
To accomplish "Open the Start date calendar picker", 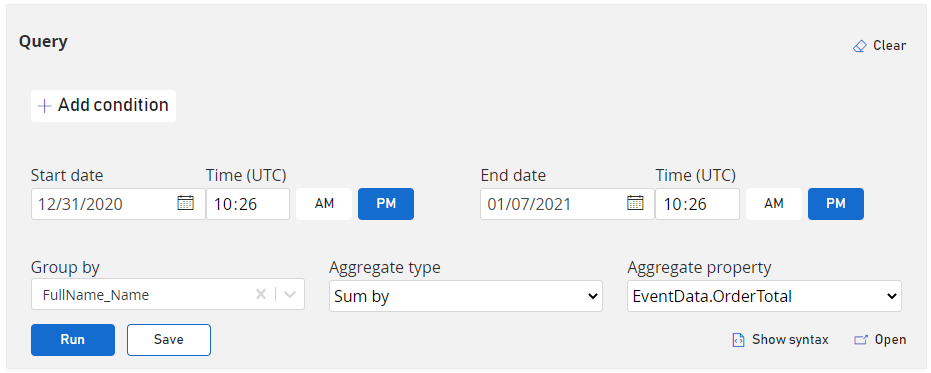I will [x=185, y=203].
